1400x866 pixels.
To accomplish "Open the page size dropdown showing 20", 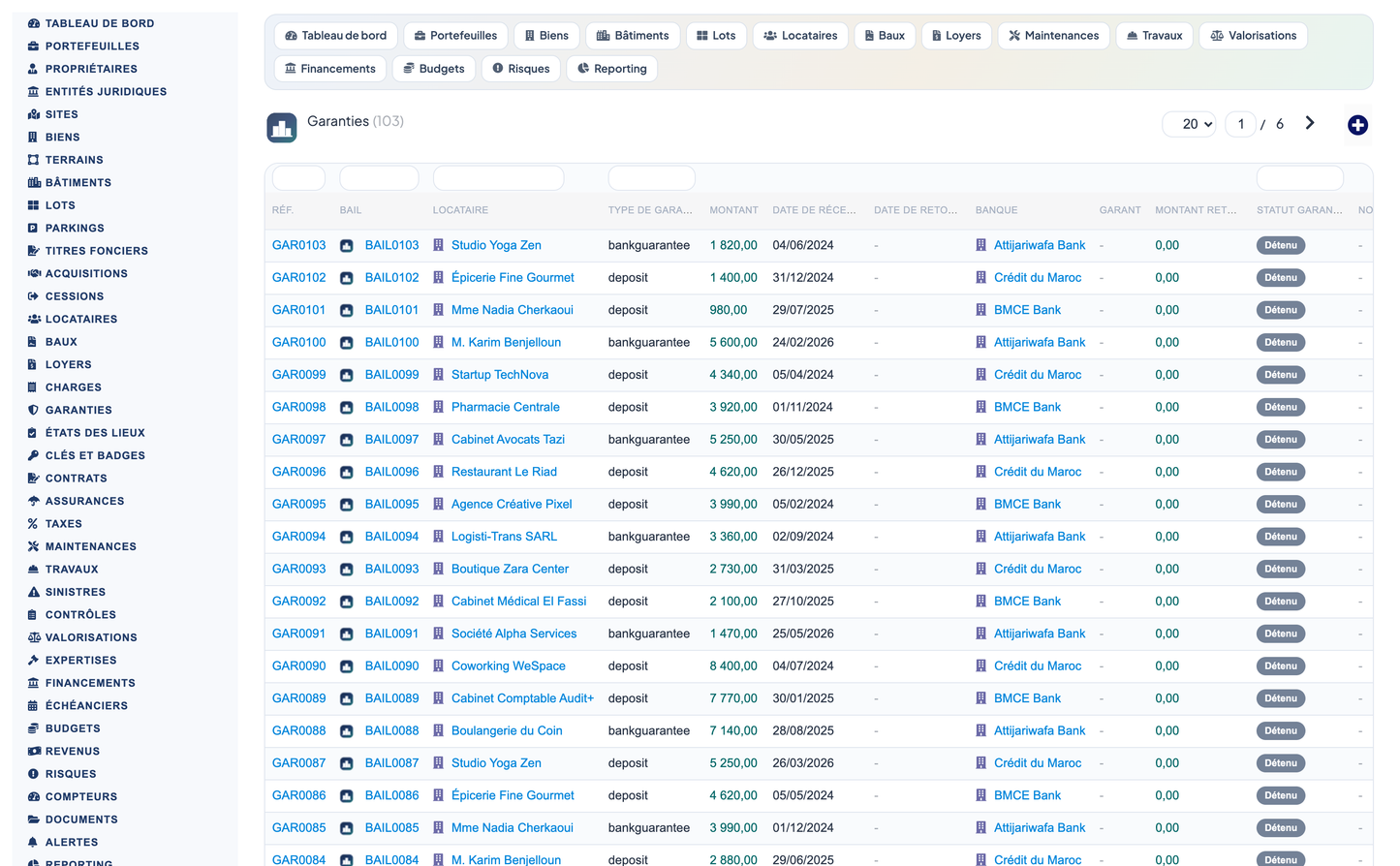I will click(1190, 124).
